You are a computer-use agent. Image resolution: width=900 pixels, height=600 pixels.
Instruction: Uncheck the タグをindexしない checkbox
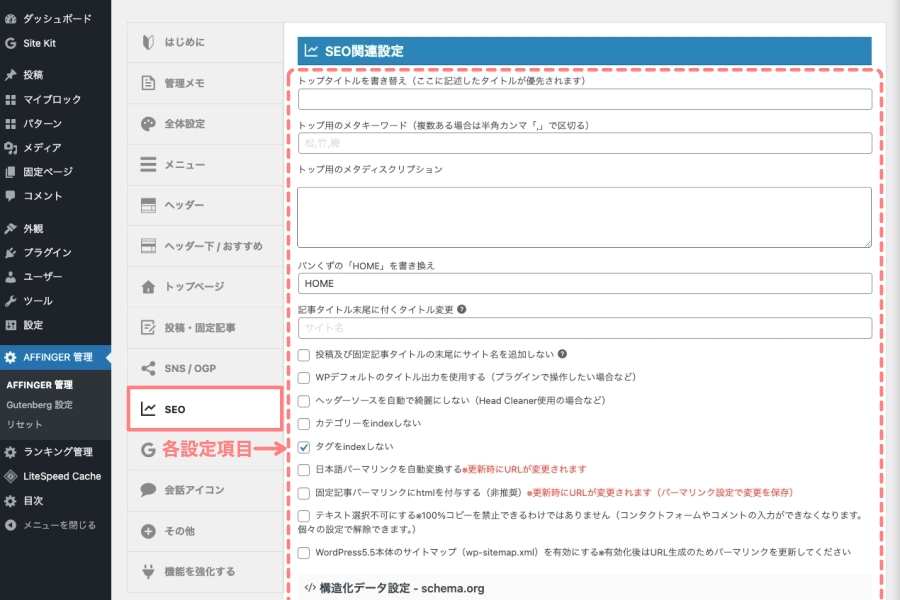coord(302,446)
